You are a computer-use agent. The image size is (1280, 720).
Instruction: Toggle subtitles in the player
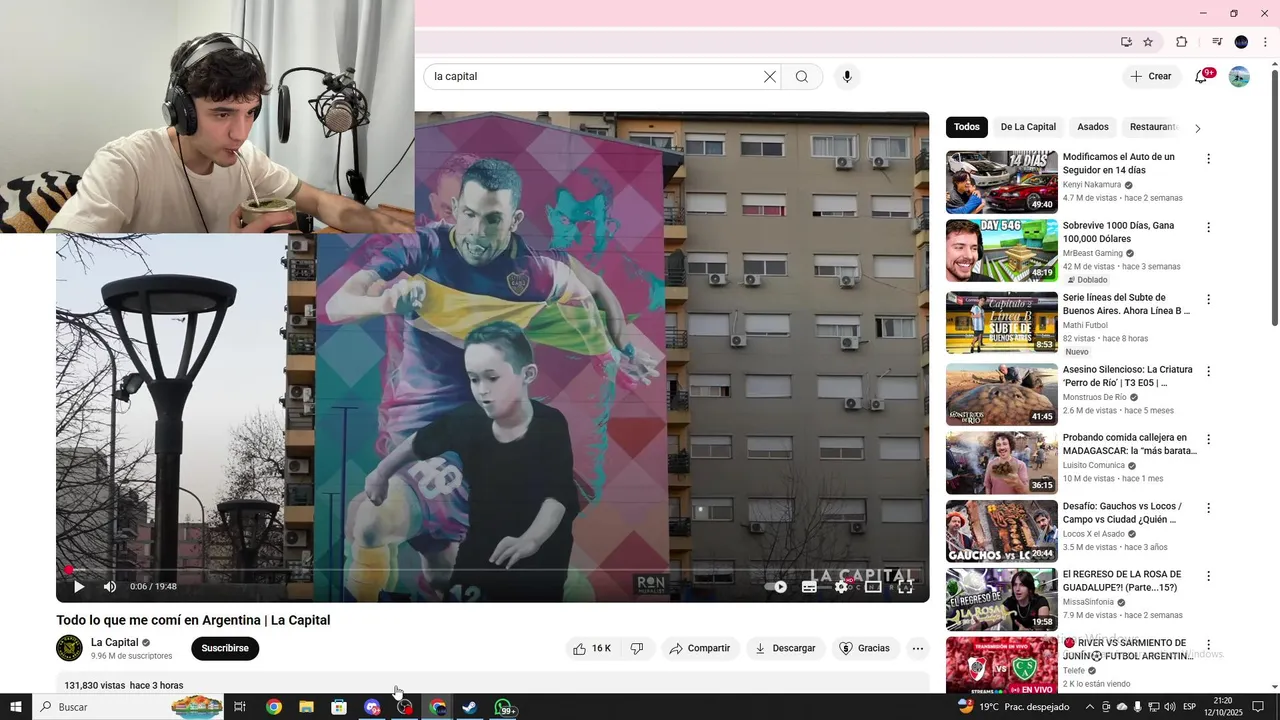809,587
